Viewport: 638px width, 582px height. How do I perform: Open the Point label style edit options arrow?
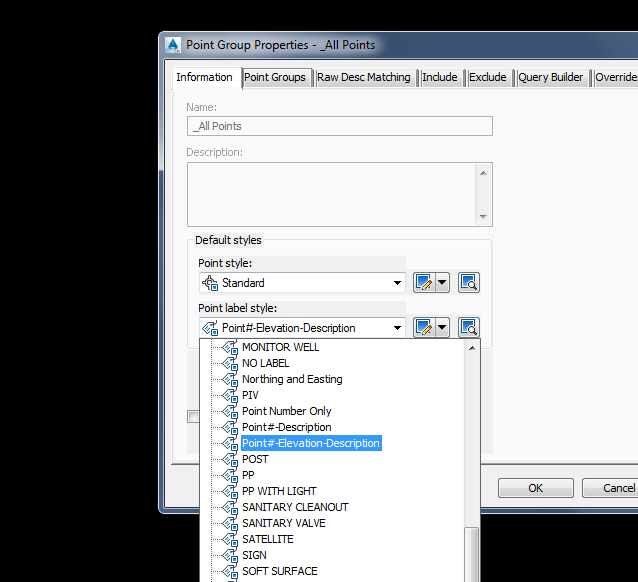coord(442,327)
